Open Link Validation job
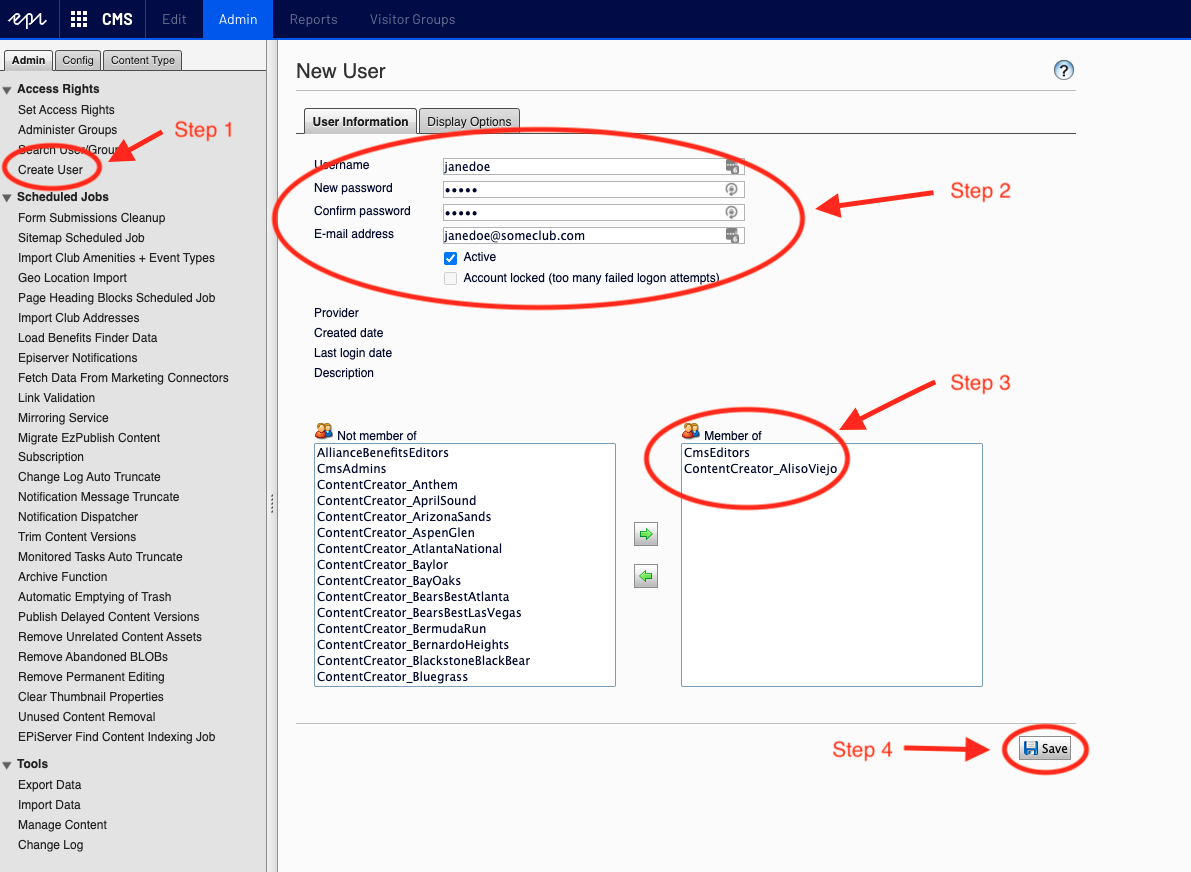This screenshot has width=1191, height=872. [x=56, y=397]
